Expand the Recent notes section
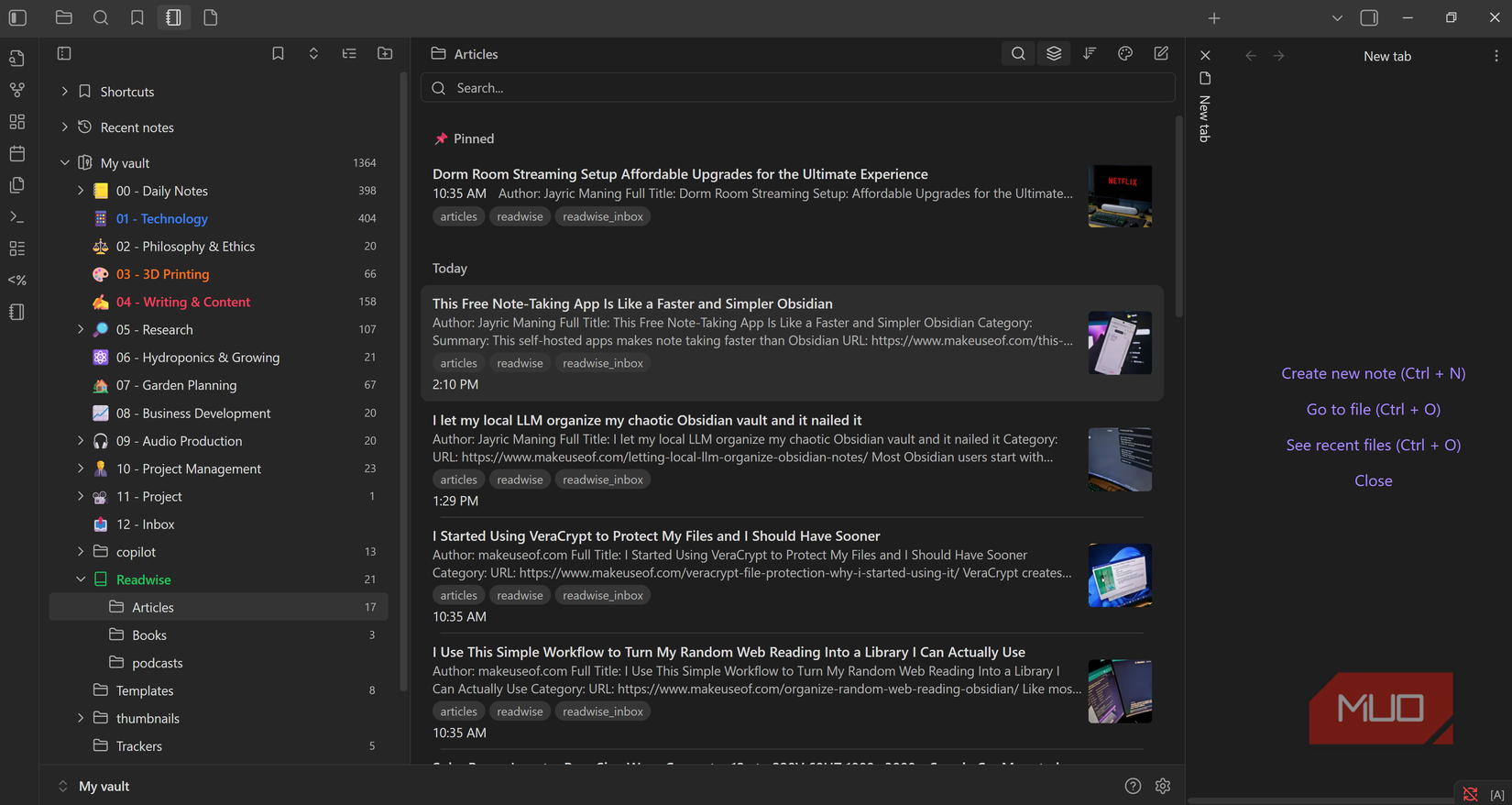 pyautogui.click(x=64, y=127)
